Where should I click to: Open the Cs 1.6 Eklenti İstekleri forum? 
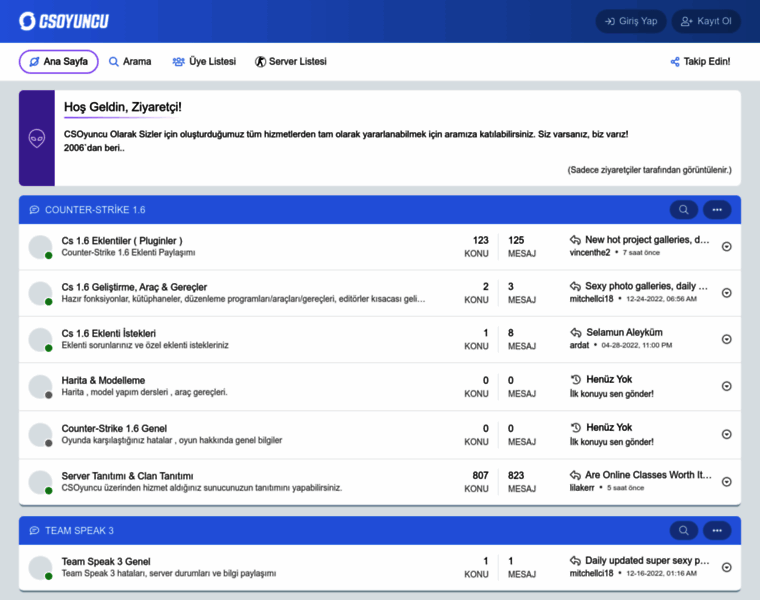click(109, 333)
